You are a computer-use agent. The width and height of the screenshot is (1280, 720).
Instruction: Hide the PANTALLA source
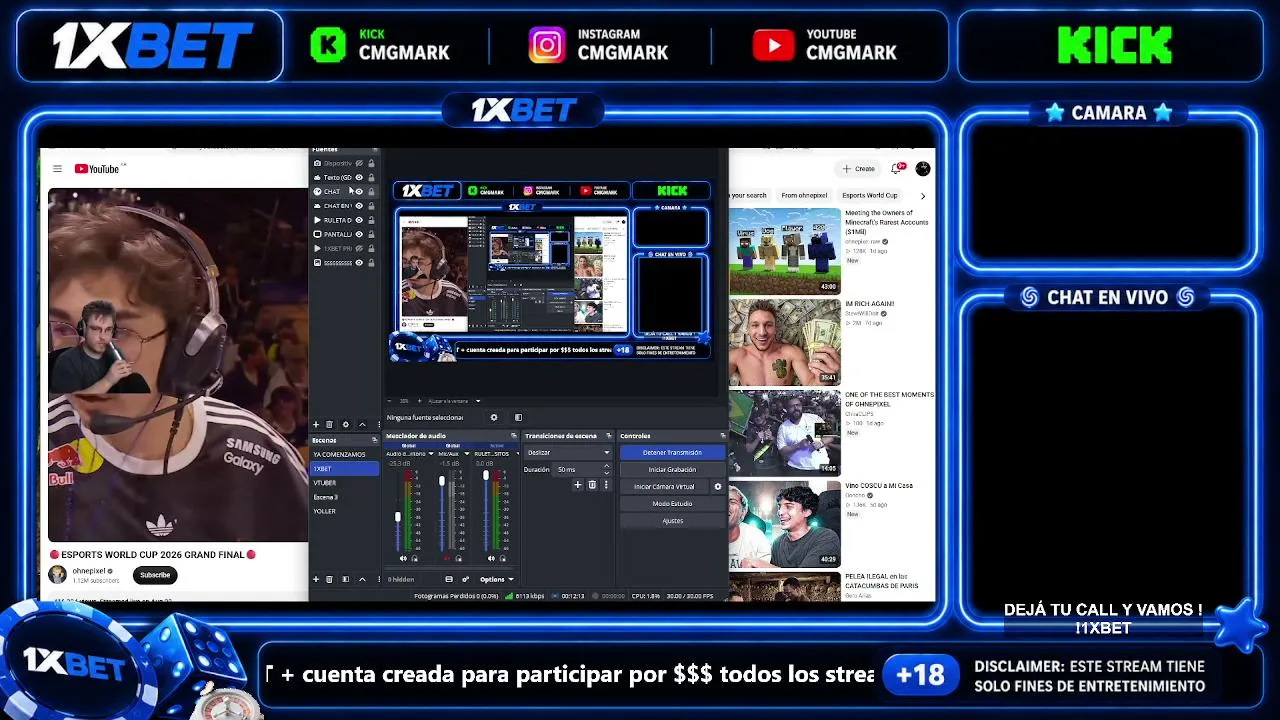click(x=359, y=234)
